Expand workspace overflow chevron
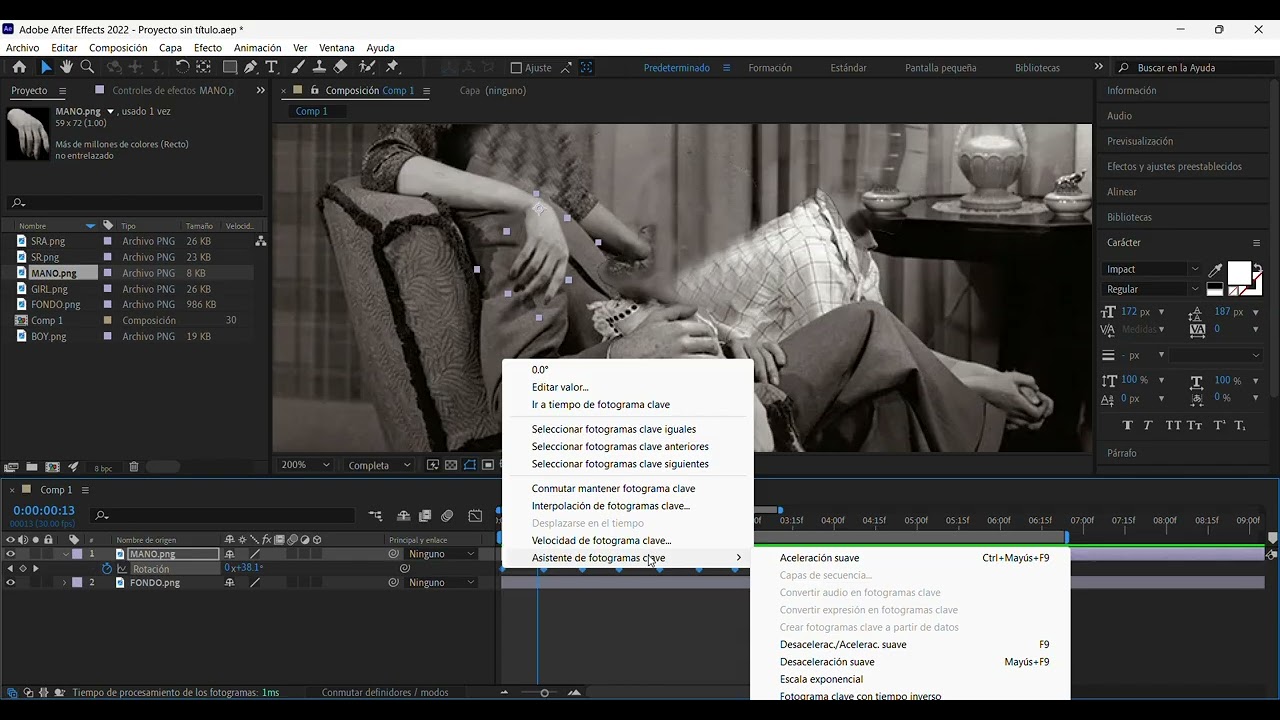 pos(1099,67)
